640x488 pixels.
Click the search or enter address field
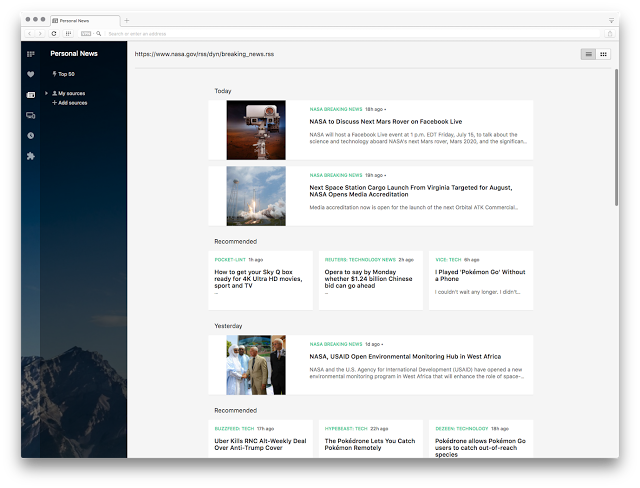coord(353,34)
